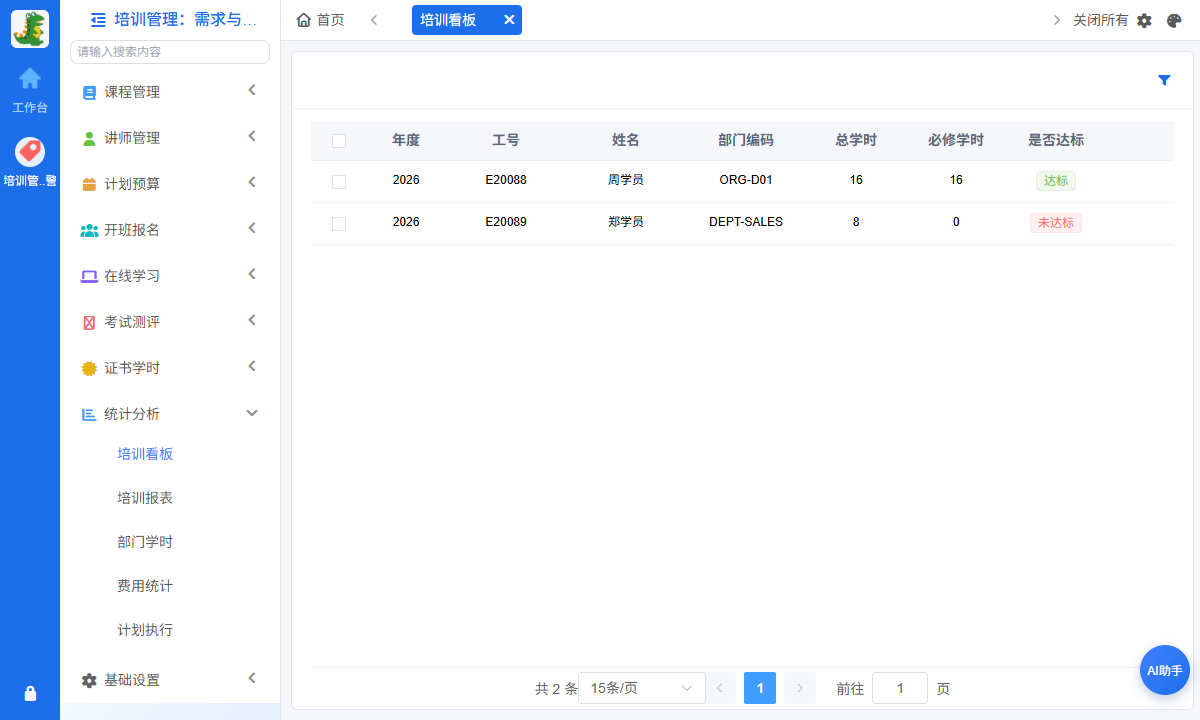
Task: Click the 达标 status tag for 周学员
Action: point(1056,181)
